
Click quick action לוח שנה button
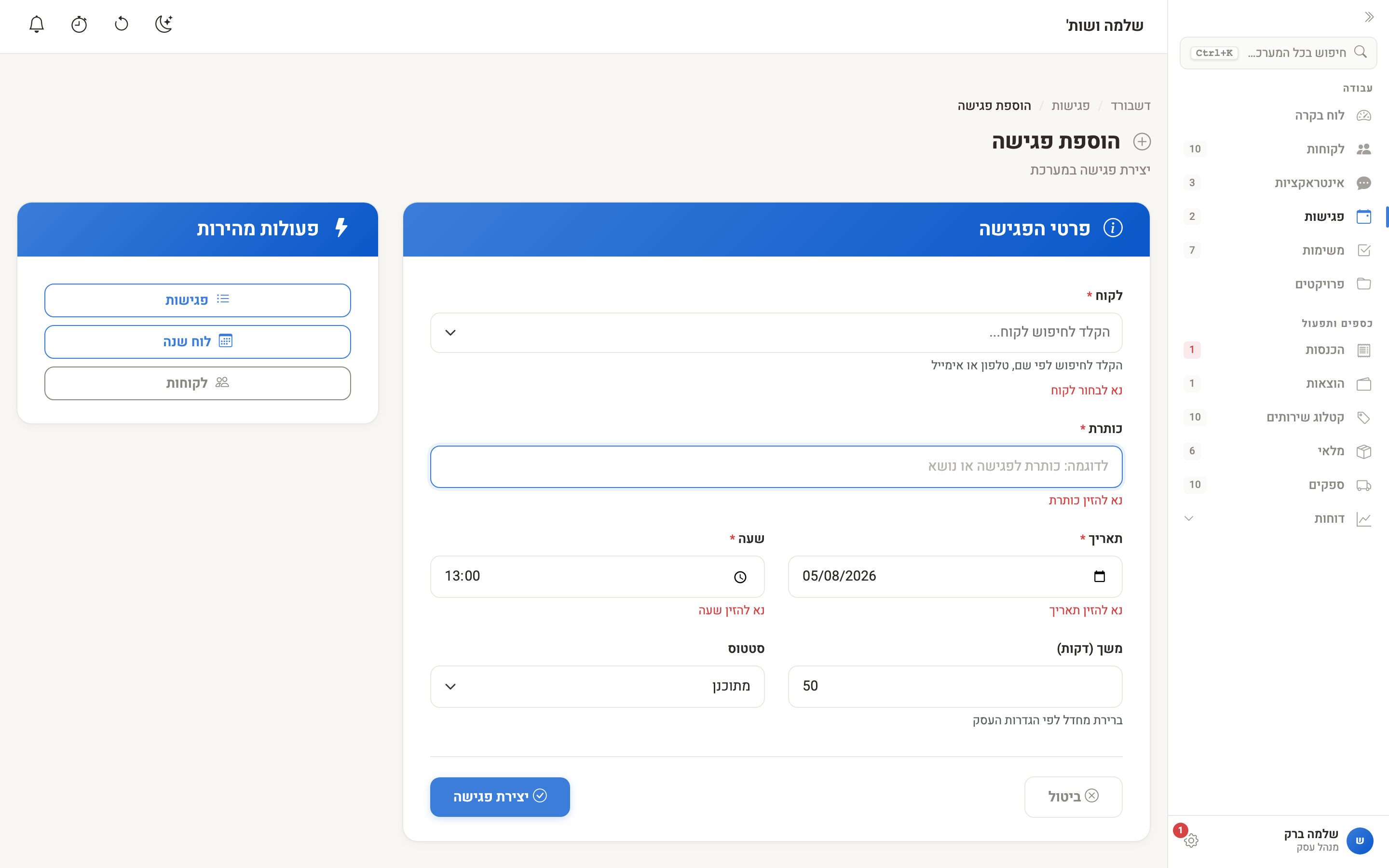point(197,341)
